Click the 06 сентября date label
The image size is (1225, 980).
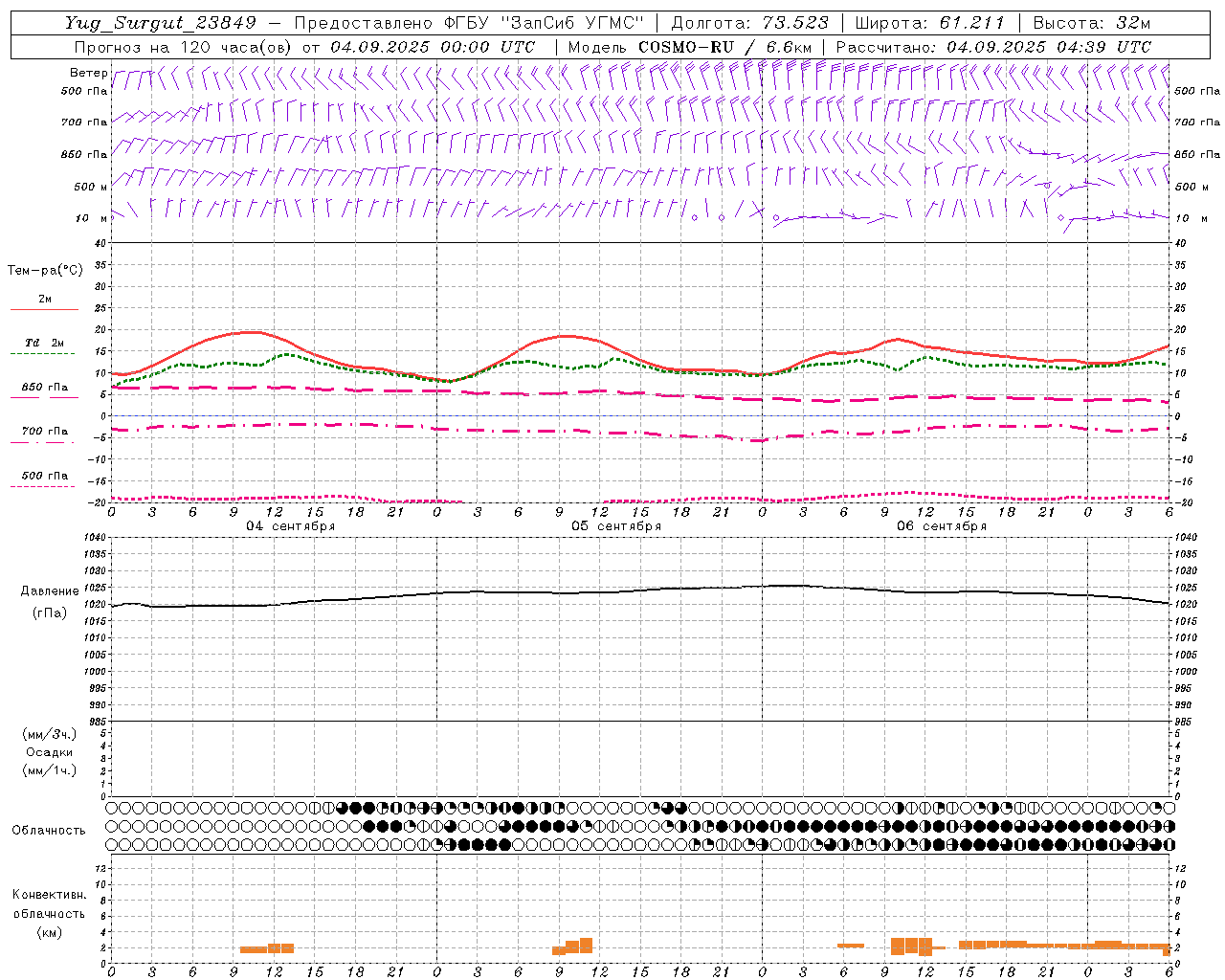942,526
